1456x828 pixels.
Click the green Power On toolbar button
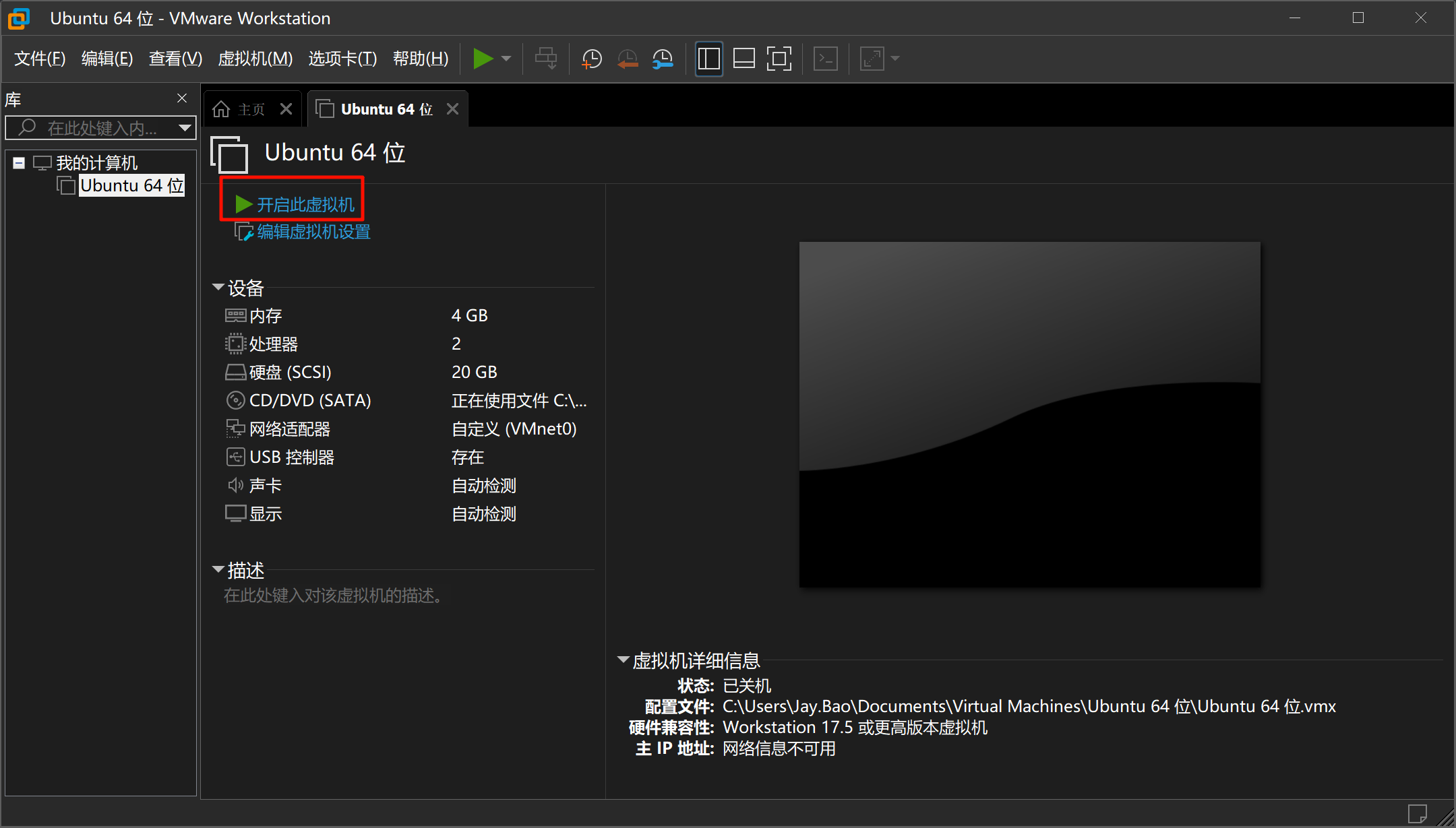(483, 59)
